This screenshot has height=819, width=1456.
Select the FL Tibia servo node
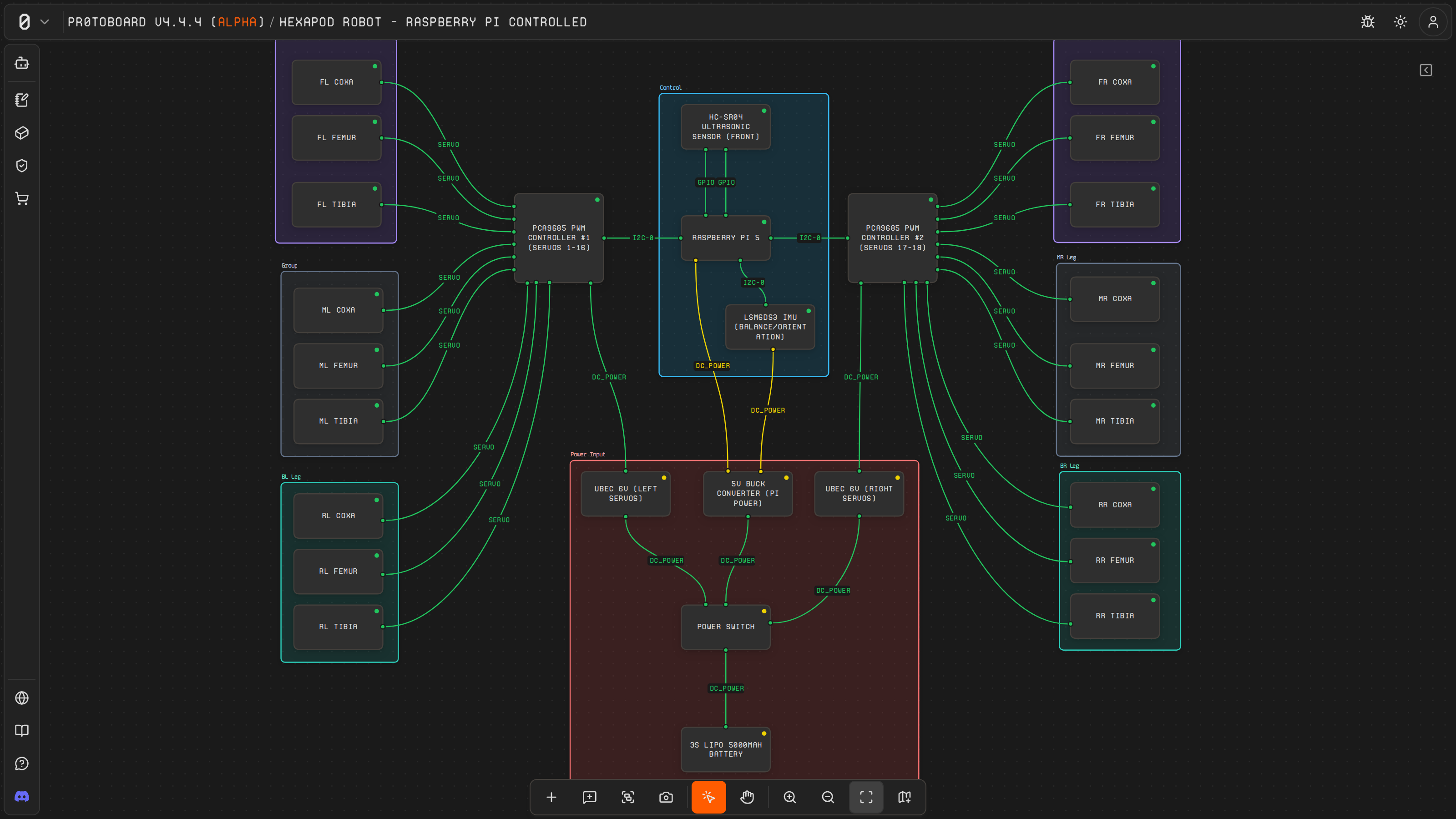[336, 205]
